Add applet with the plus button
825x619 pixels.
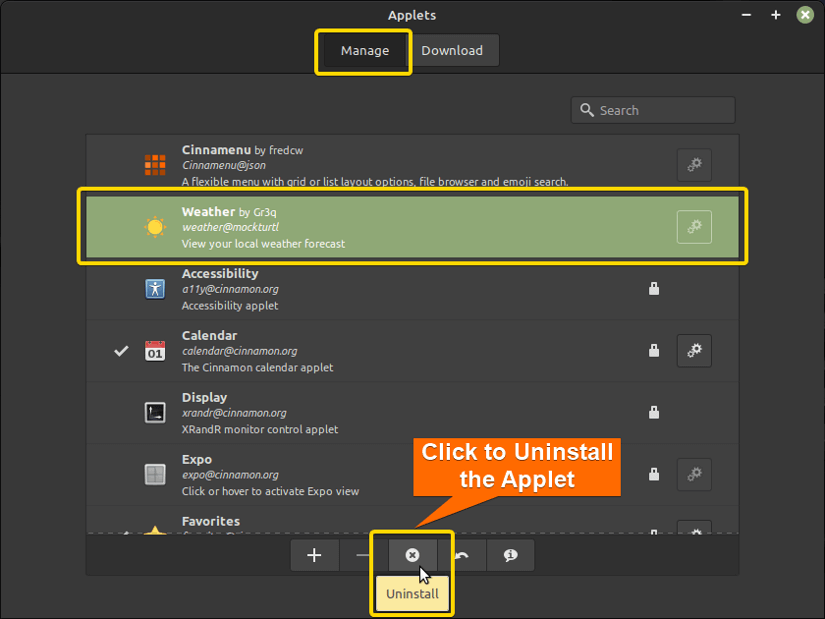(x=314, y=555)
